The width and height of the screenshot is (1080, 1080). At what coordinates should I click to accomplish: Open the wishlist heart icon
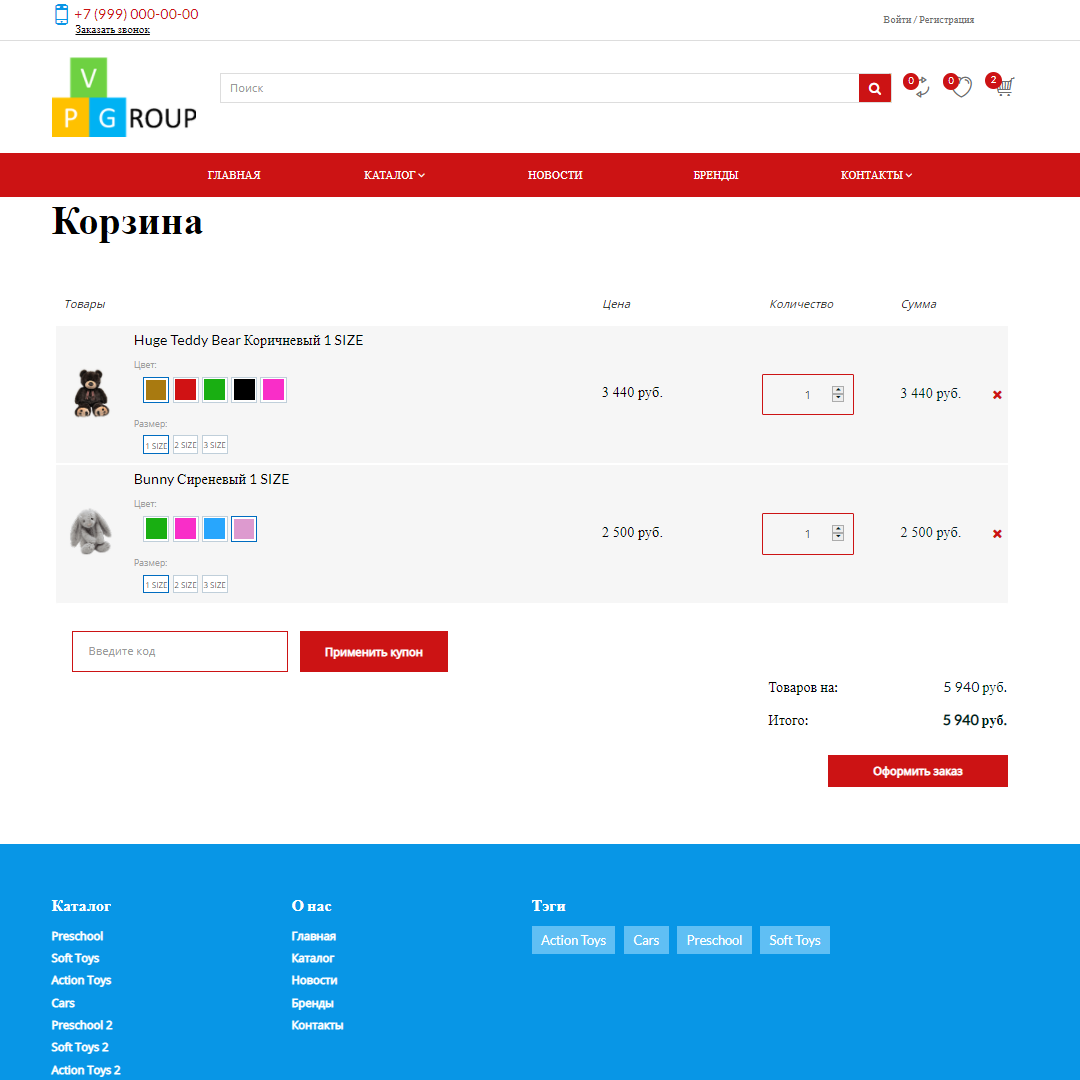point(960,89)
